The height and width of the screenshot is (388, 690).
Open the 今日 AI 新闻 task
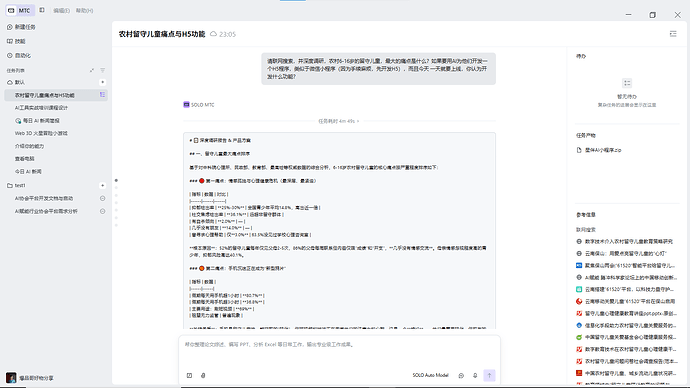[28, 172]
